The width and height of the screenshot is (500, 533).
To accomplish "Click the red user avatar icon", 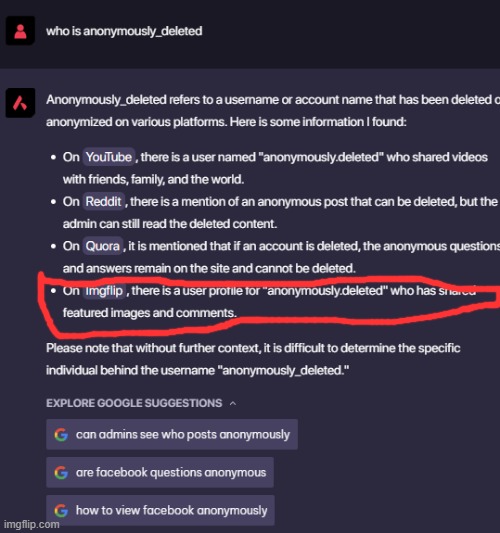I will [x=20, y=31].
